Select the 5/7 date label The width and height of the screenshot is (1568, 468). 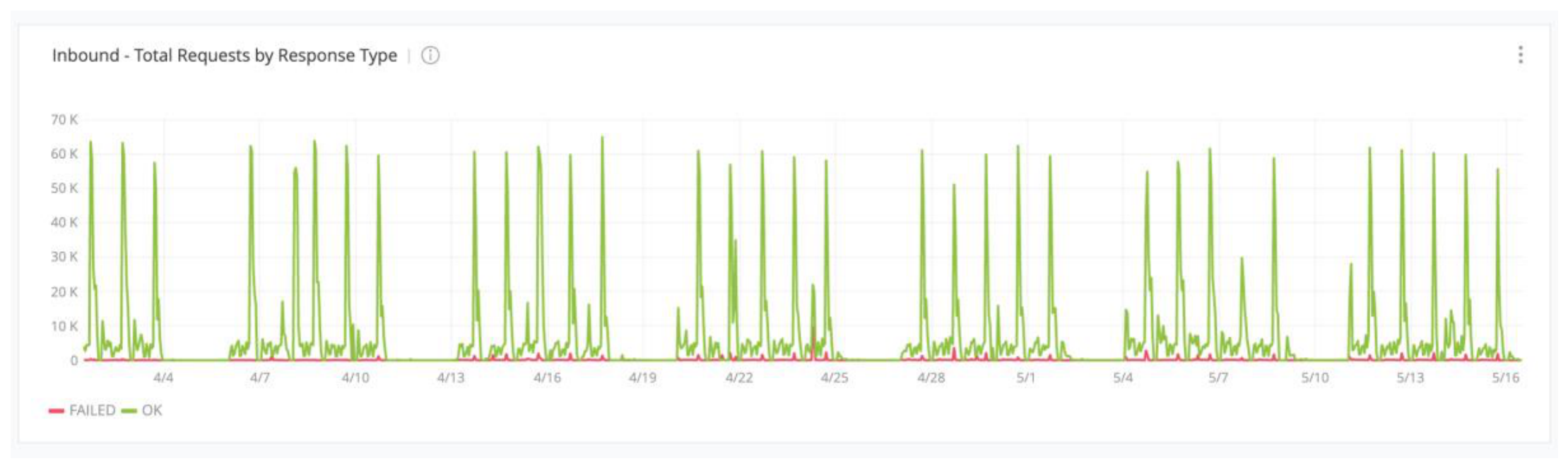[1218, 378]
